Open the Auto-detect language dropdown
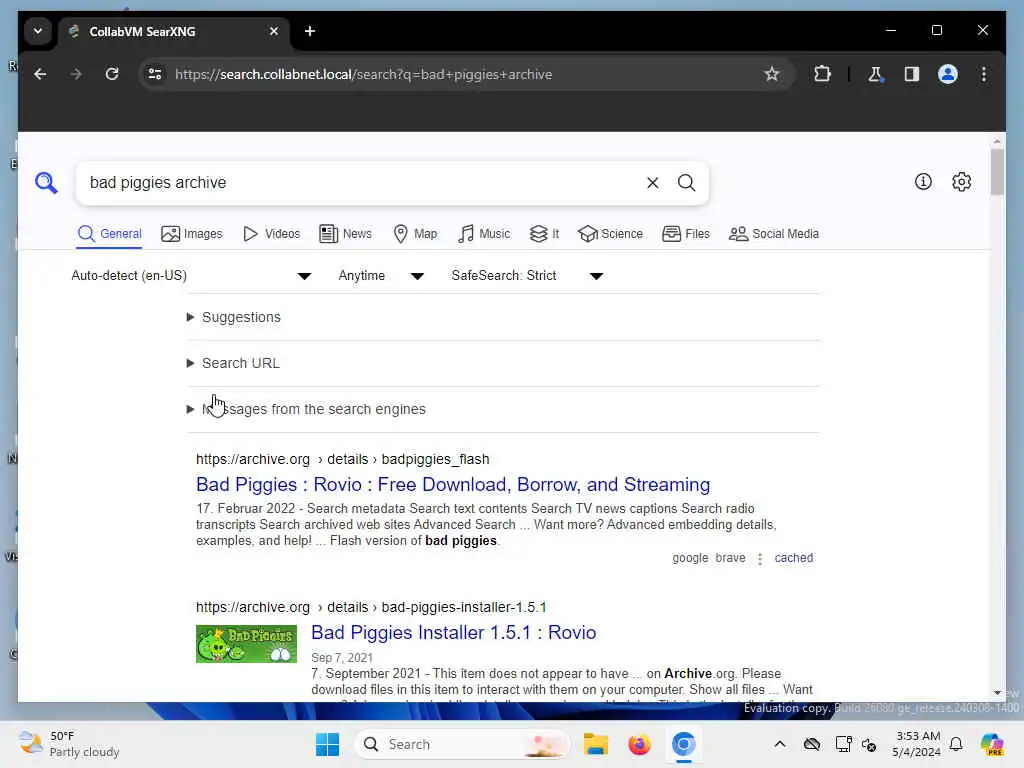The width and height of the screenshot is (1024, 768). [x=191, y=276]
